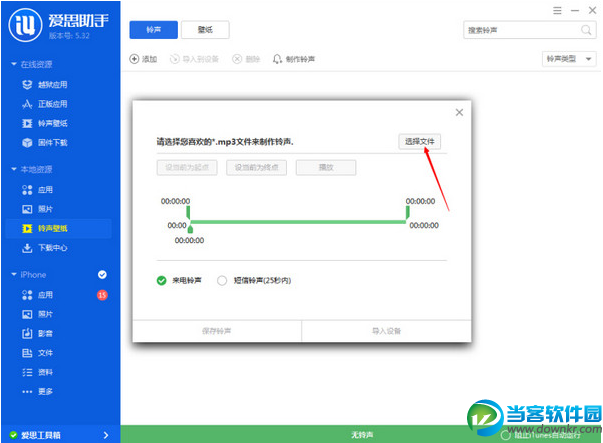
Task: Click the 导入设备 button
Action: point(386,331)
